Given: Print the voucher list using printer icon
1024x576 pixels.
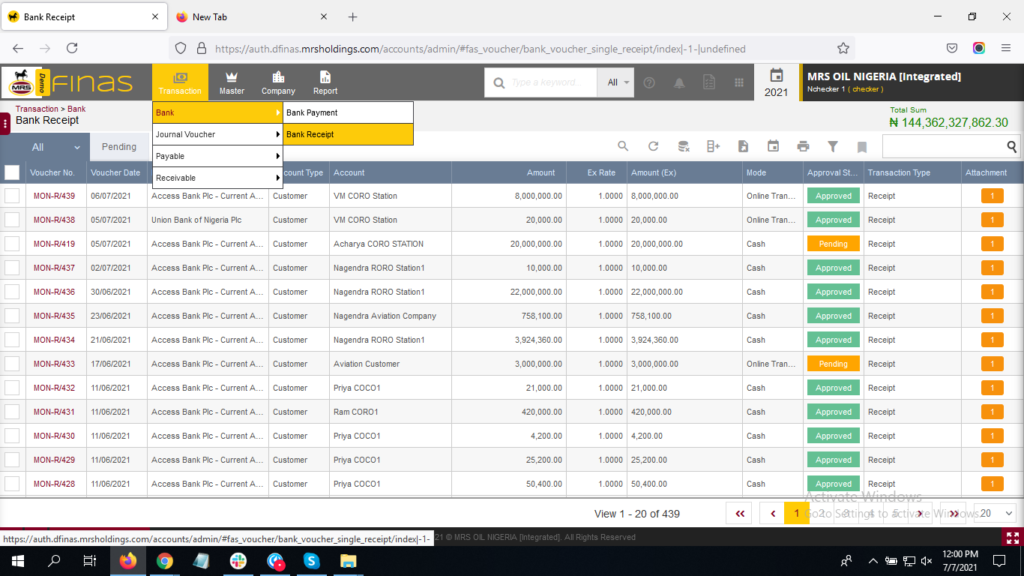Looking at the screenshot, I should (803, 146).
